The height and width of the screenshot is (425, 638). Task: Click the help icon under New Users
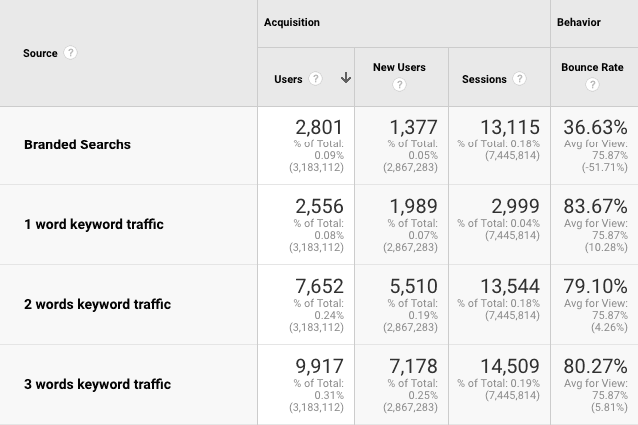399,85
